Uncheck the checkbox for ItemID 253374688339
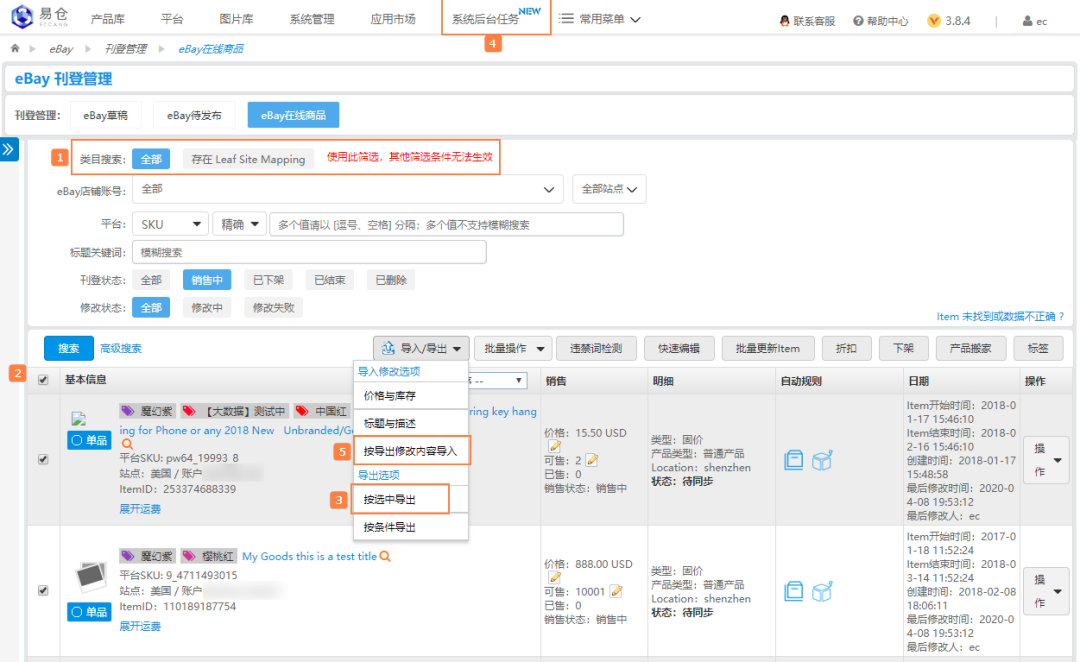This screenshot has width=1080, height=662. click(42, 459)
